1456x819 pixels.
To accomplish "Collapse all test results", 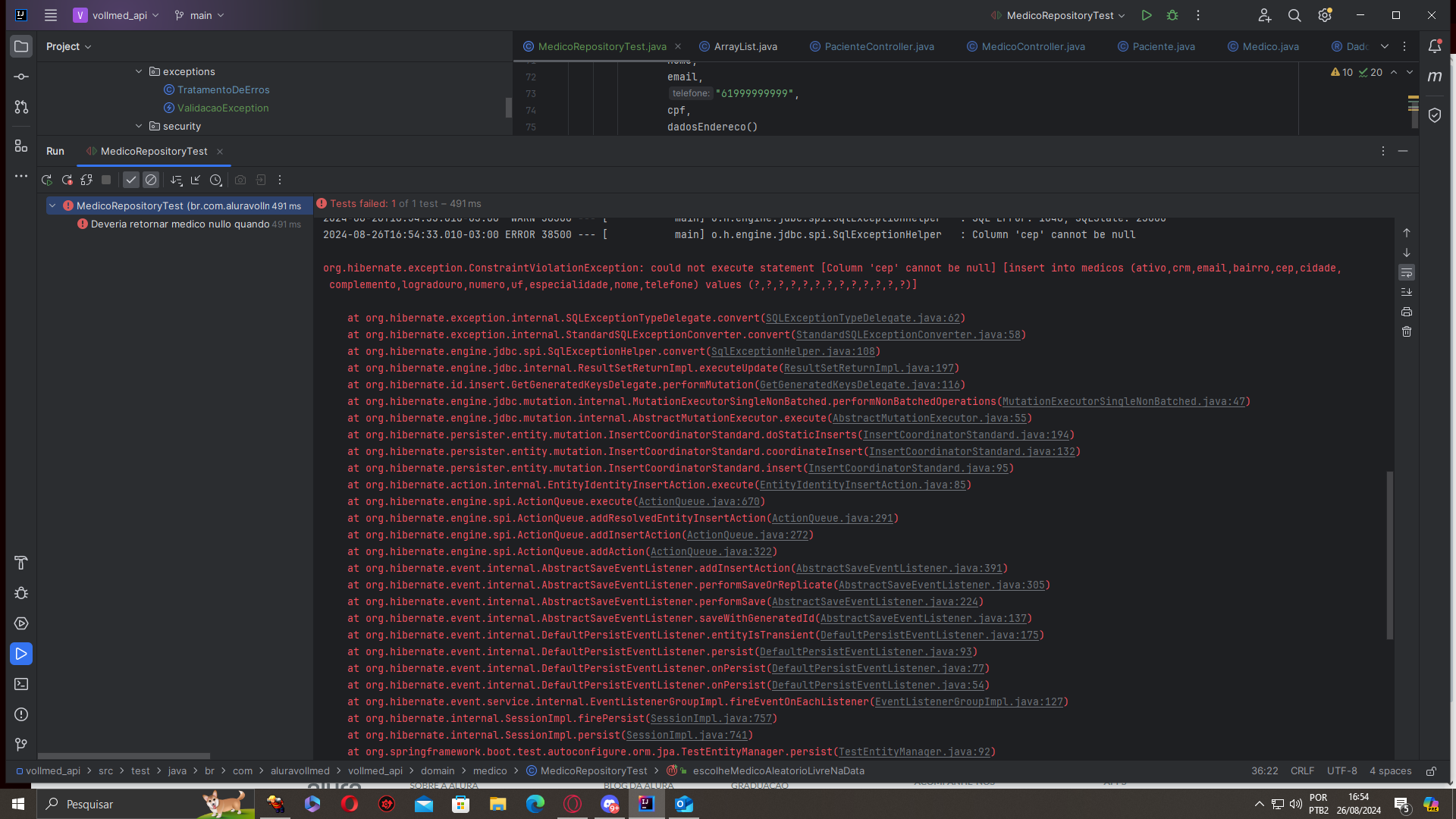I will pyautogui.click(x=196, y=180).
